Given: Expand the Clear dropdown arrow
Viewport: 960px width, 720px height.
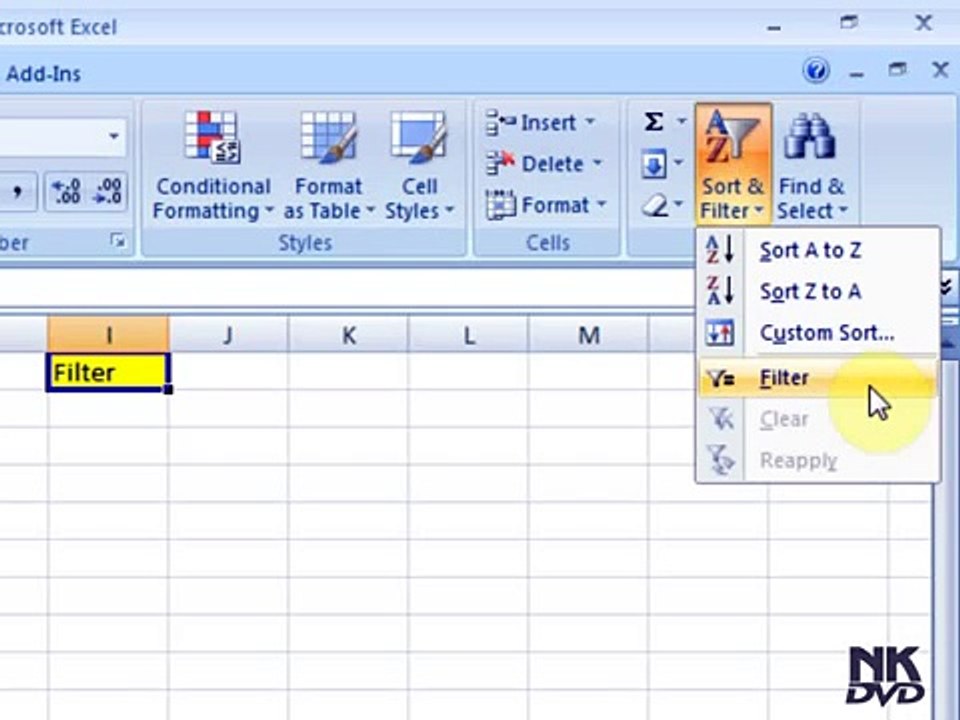Looking at the screenshot, I should tap(678, 204).
